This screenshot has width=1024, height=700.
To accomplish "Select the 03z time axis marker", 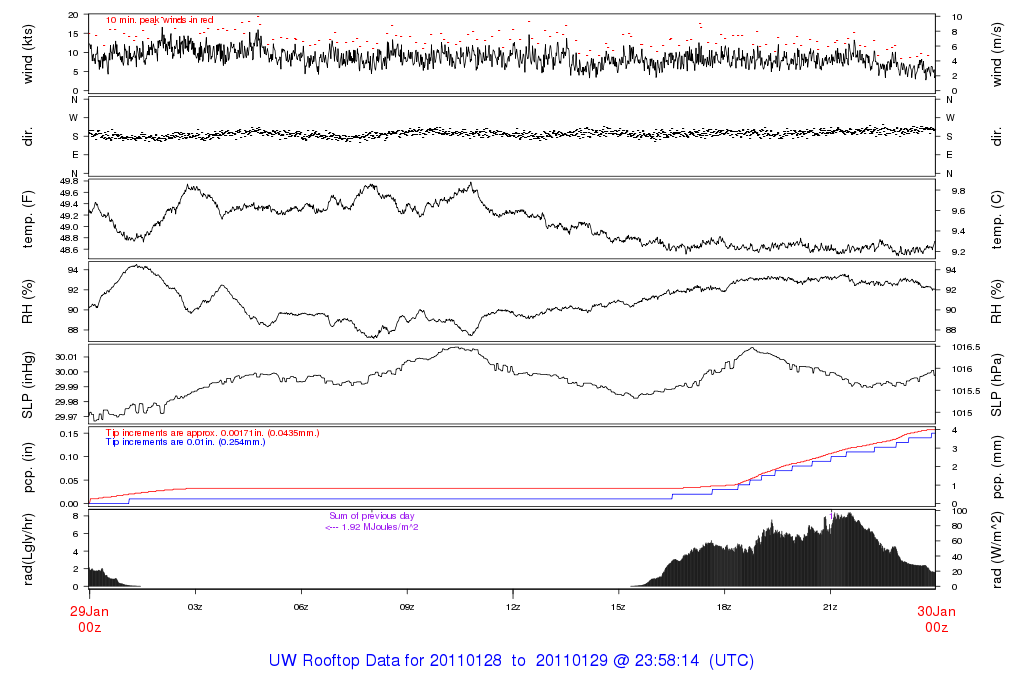I will click(x=195, y=607).
